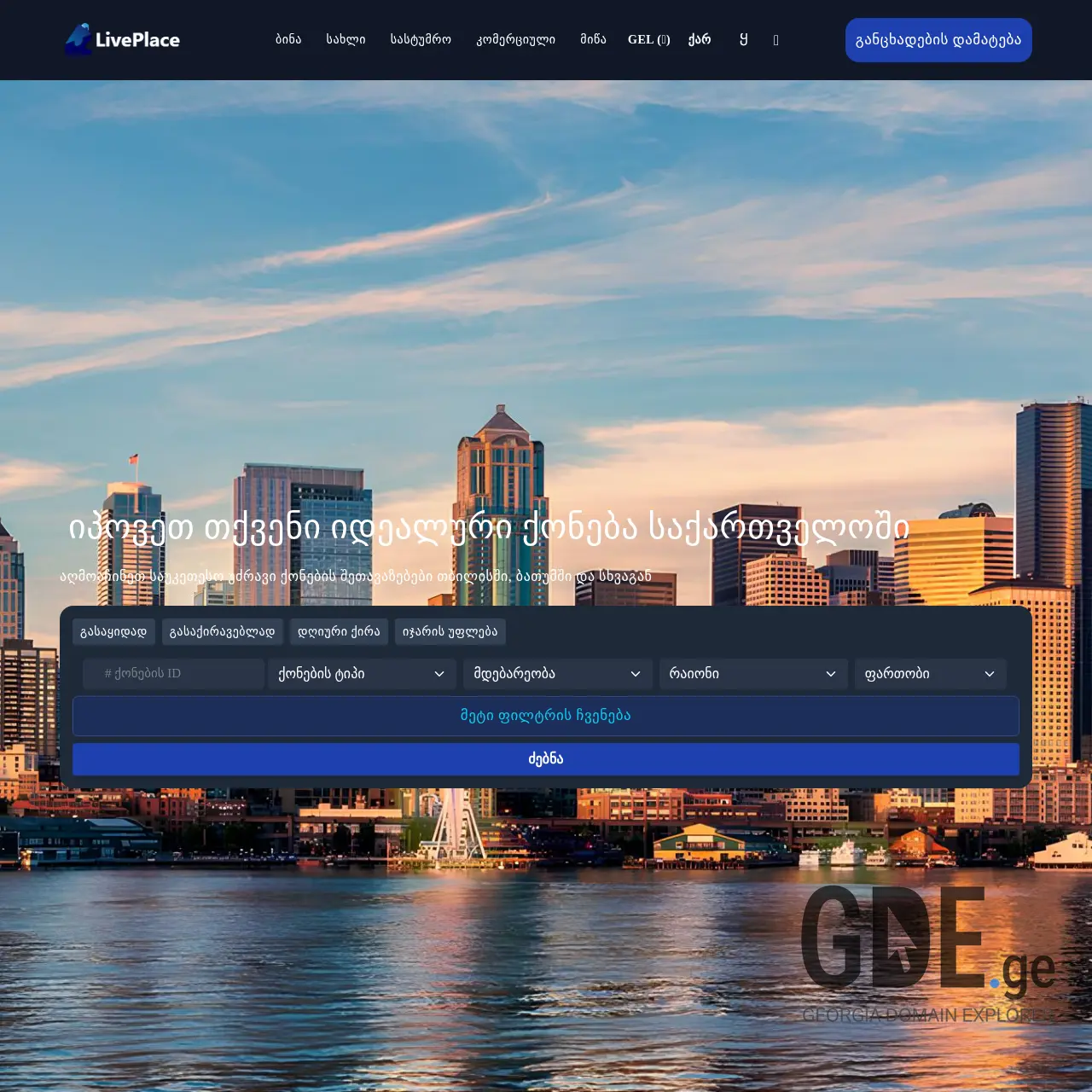Select the "გასაქირავებლად" rental filter tab

(222, 631)
